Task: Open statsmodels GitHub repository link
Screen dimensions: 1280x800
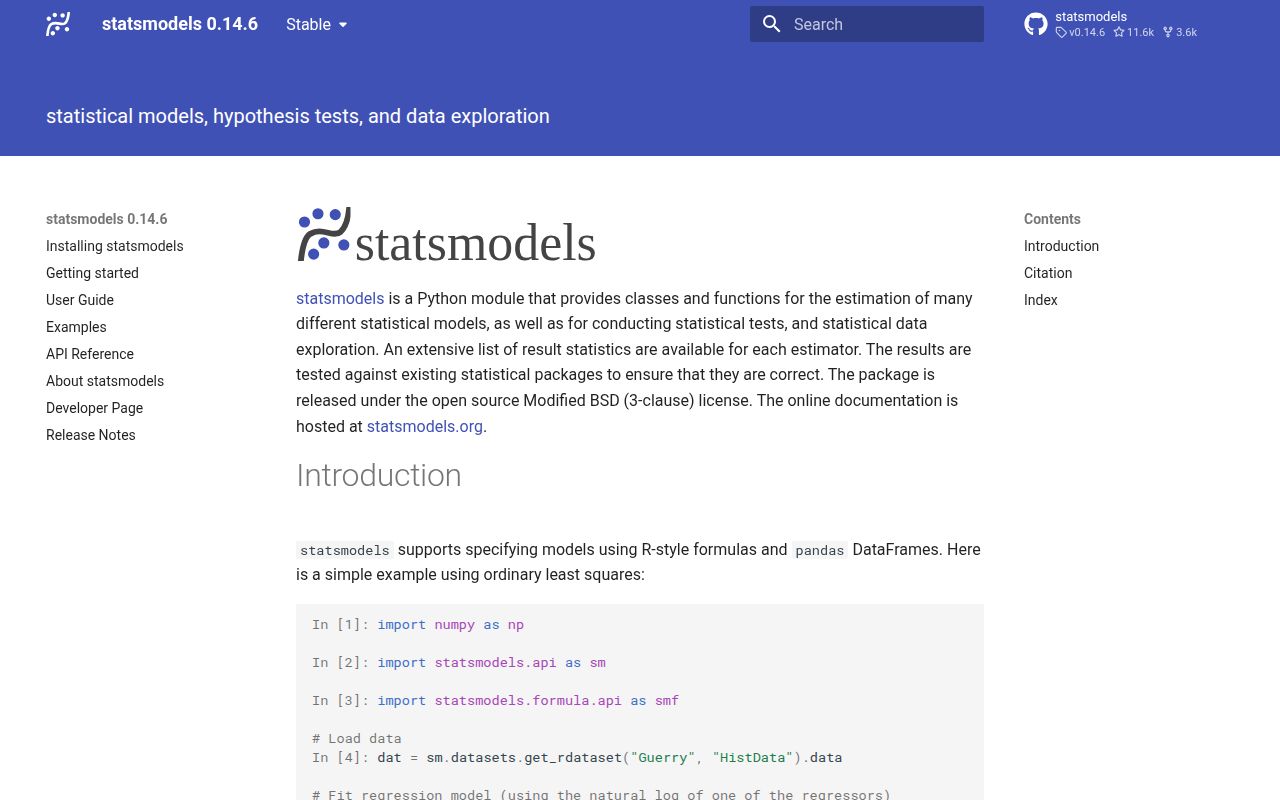Action: click(x=1111, y=24)
